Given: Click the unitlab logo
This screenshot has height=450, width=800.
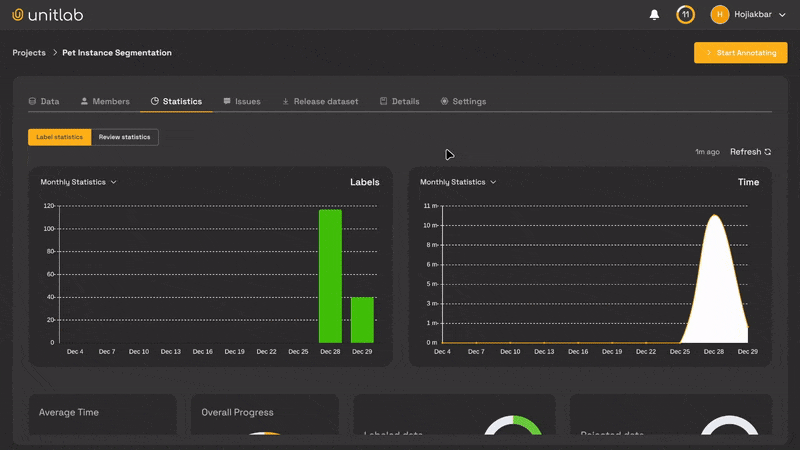Looking at the screenshot, I should click(x=47, y=15).
